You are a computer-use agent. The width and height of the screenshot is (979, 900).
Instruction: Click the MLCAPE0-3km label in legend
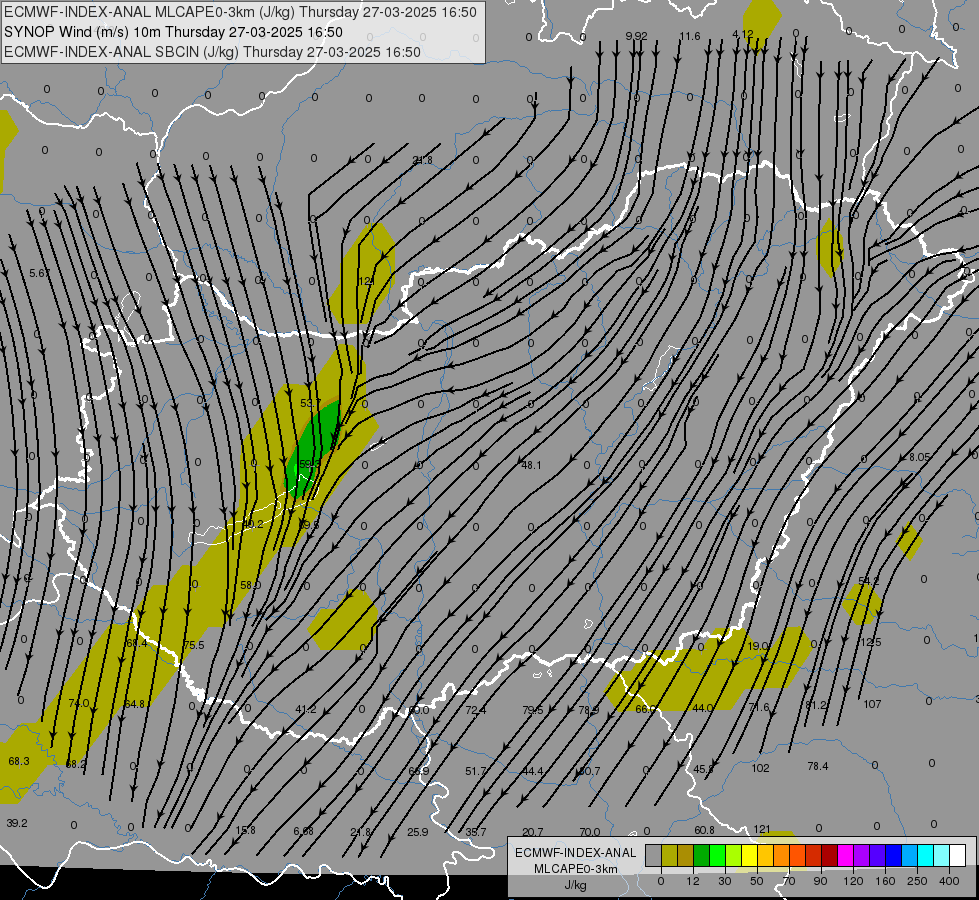point(575,869)
